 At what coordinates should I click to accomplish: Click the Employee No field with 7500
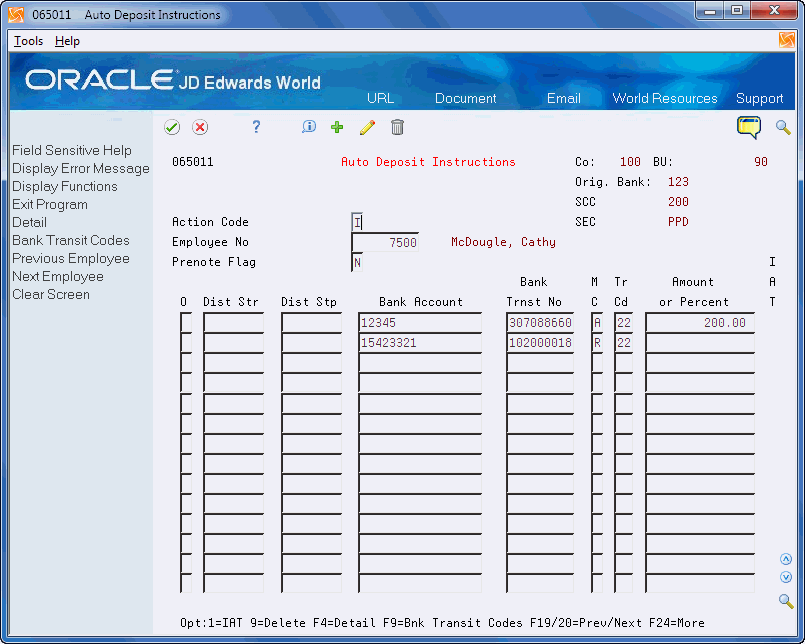pos(385,242)
